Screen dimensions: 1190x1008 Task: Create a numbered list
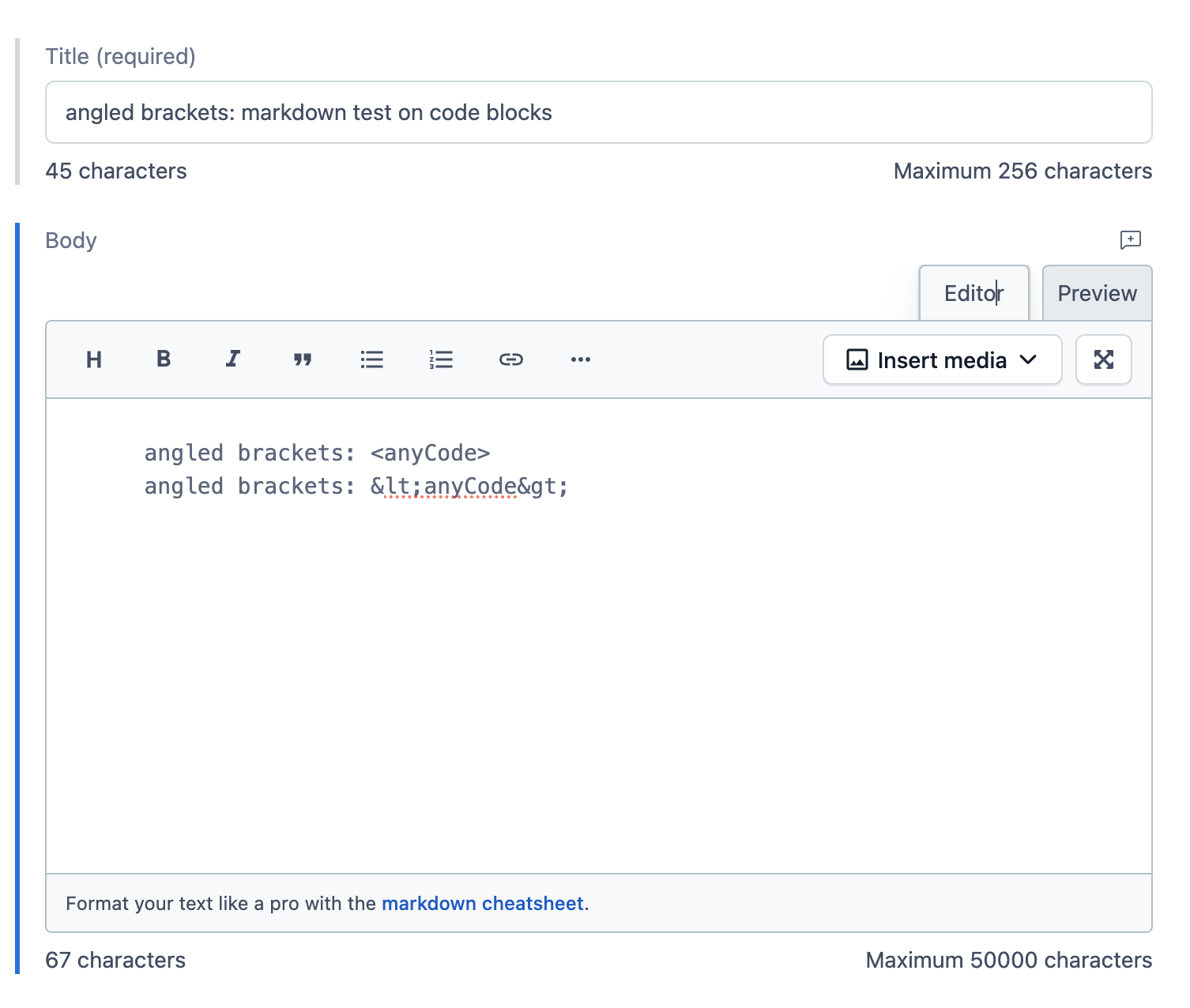(441, 359)
